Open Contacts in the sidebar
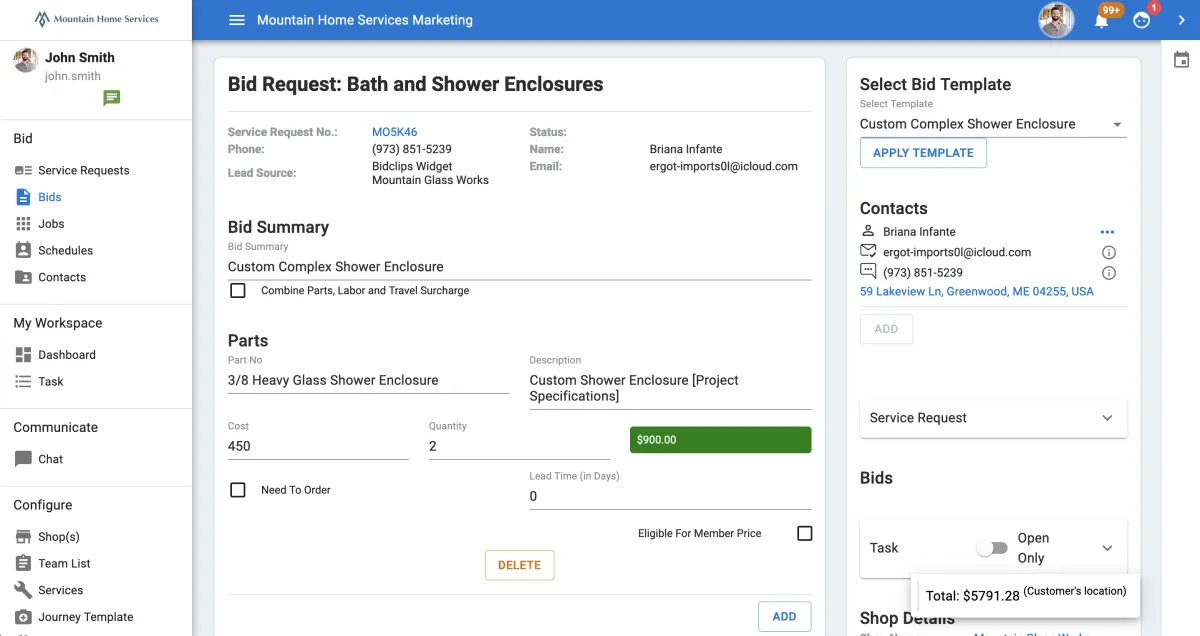Viewport: 1200px width, 636px height. [x=62, y=277]
